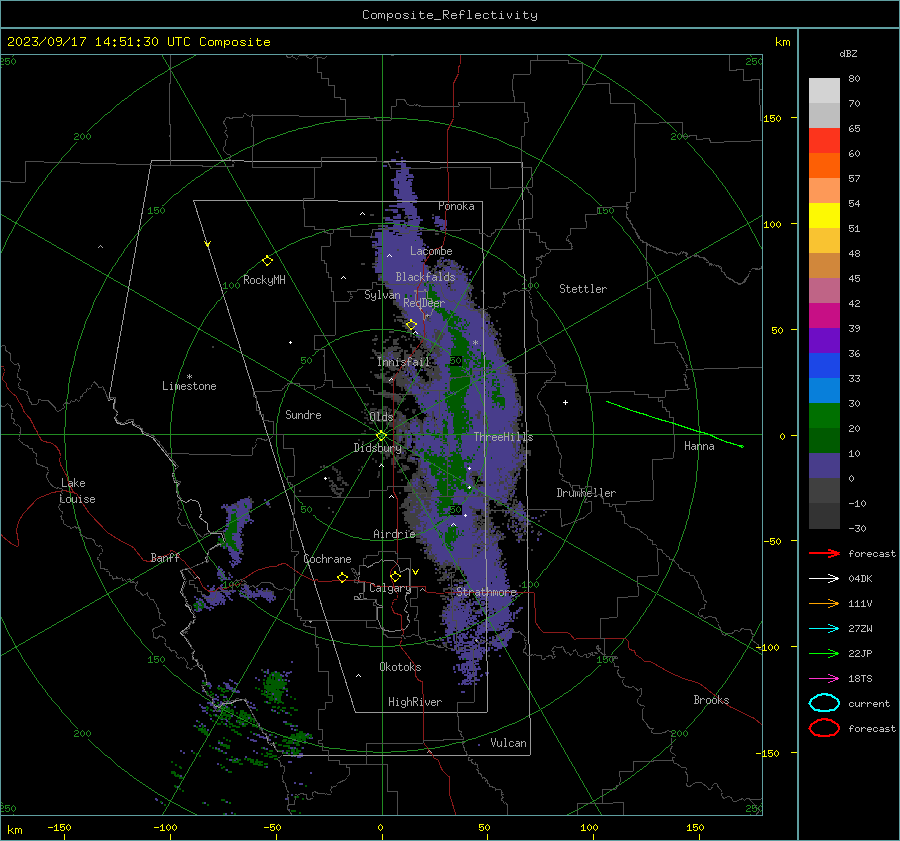Screen dimensions: 900x841
Task: Click the orange 111V arrow legend icon
Action: (x=824, y=603)
